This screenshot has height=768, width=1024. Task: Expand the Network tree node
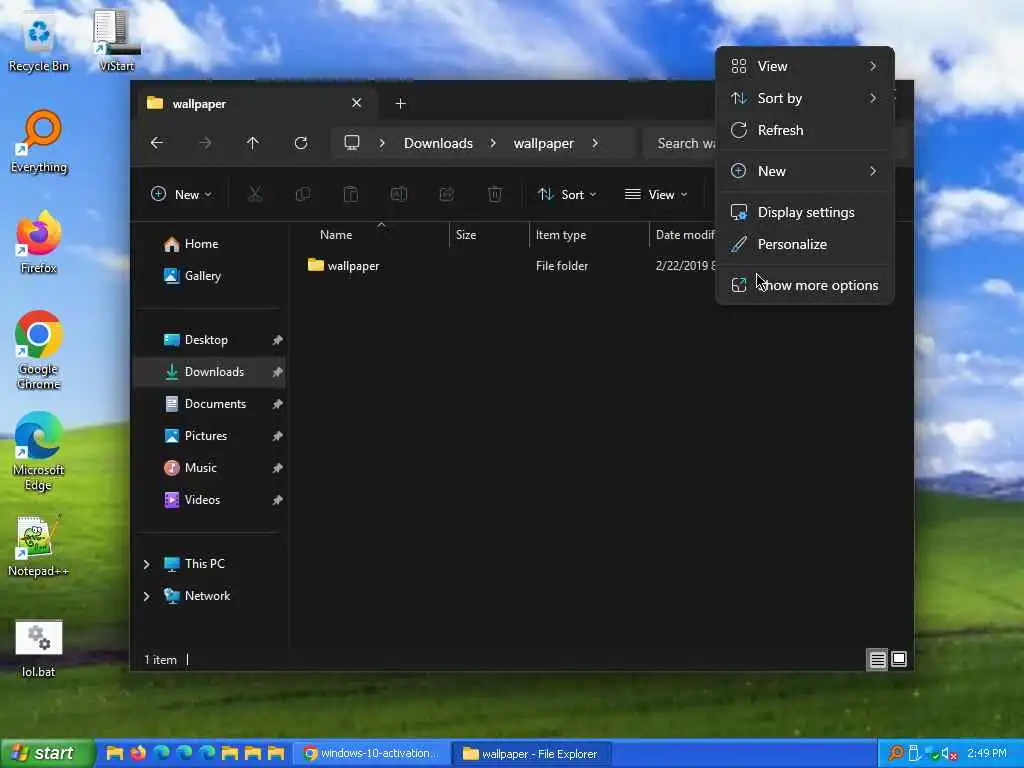click(x=147, y=596)
